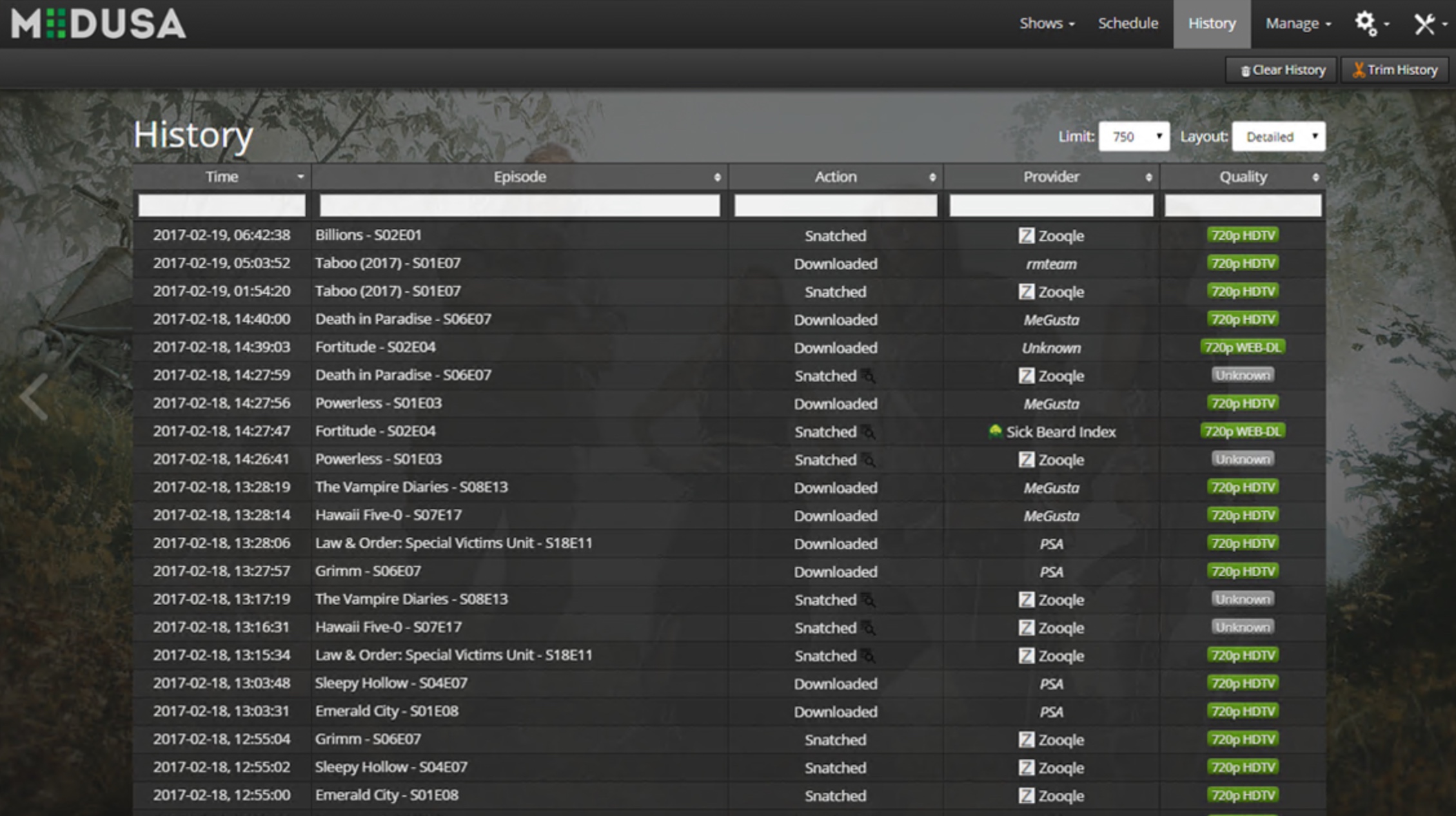Click 'Death in Paradise - S06E07' in Downloaded row
This screenshot has height=816, width=1456.
coord(403,319)
